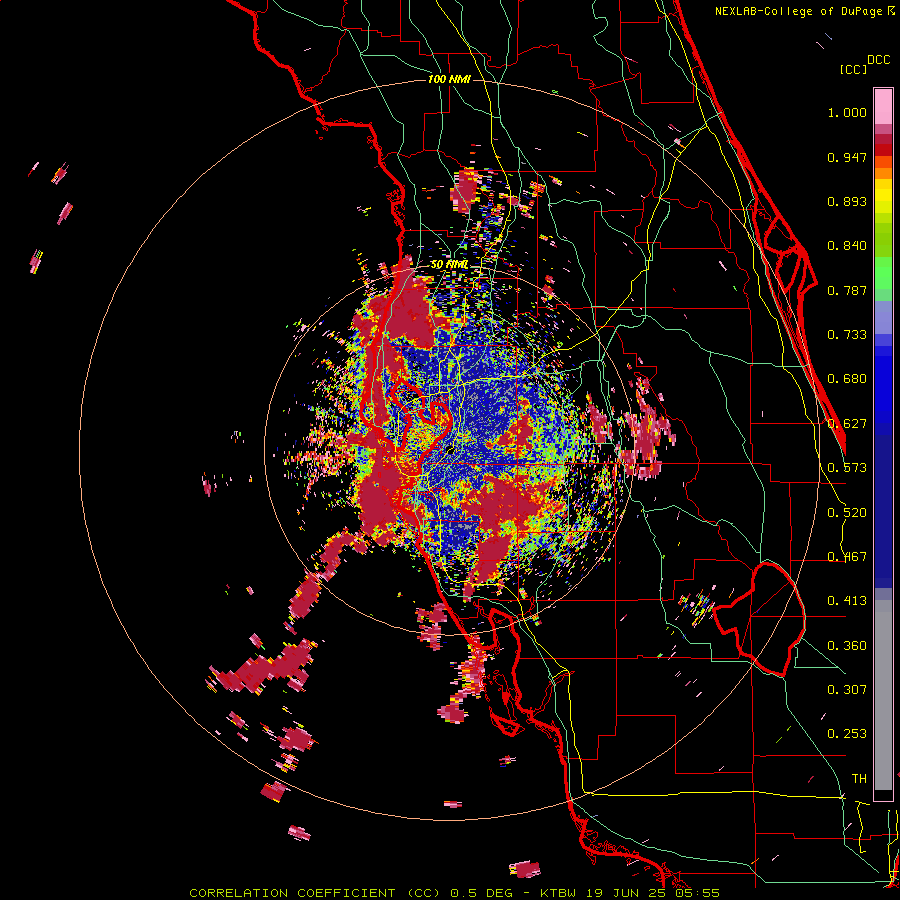
Task: Click the 0.787 value on color scale
Action: tap(847, 290)
